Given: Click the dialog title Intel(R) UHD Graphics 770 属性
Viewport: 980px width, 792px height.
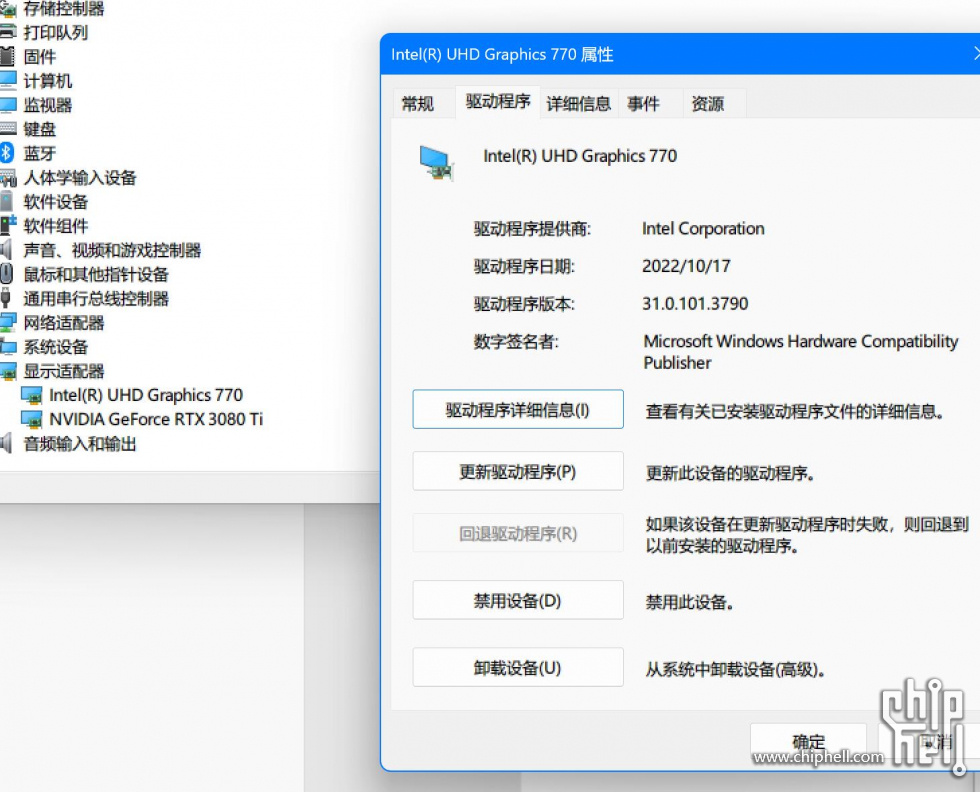Looking at the screenshot, I should (502, 54).
